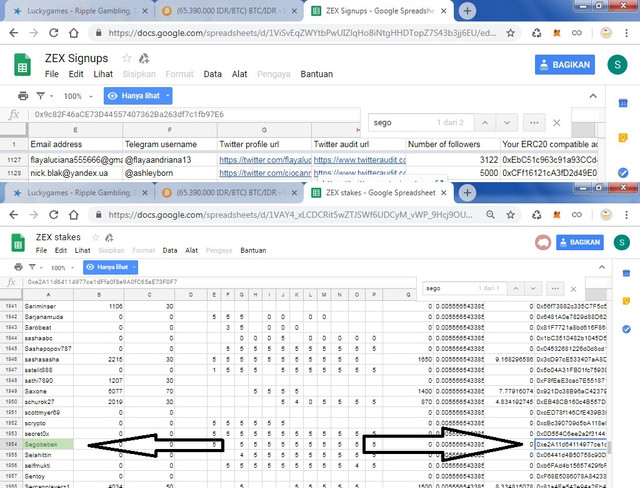Screen dimensions: 640x488
Task: Reload the page in ZEX stakes window
Action: click(53, 215)
